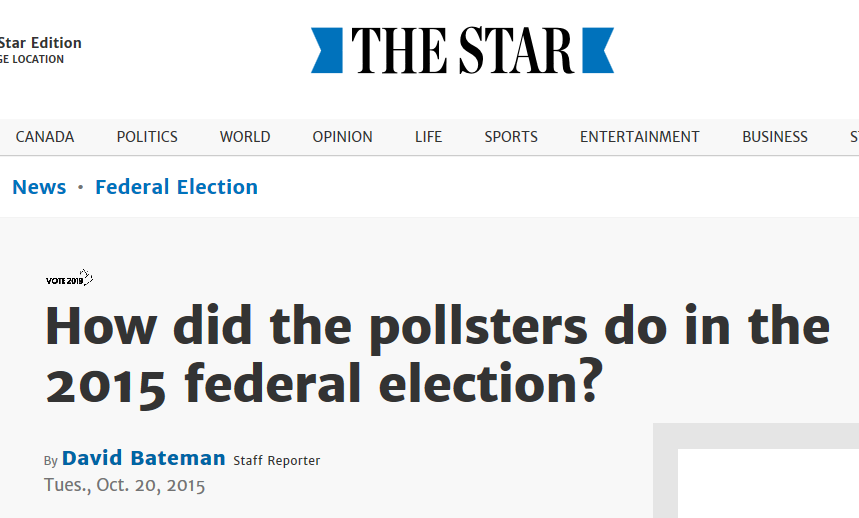Click The Star logo
The image size is (859, 518).
[462, 50]
